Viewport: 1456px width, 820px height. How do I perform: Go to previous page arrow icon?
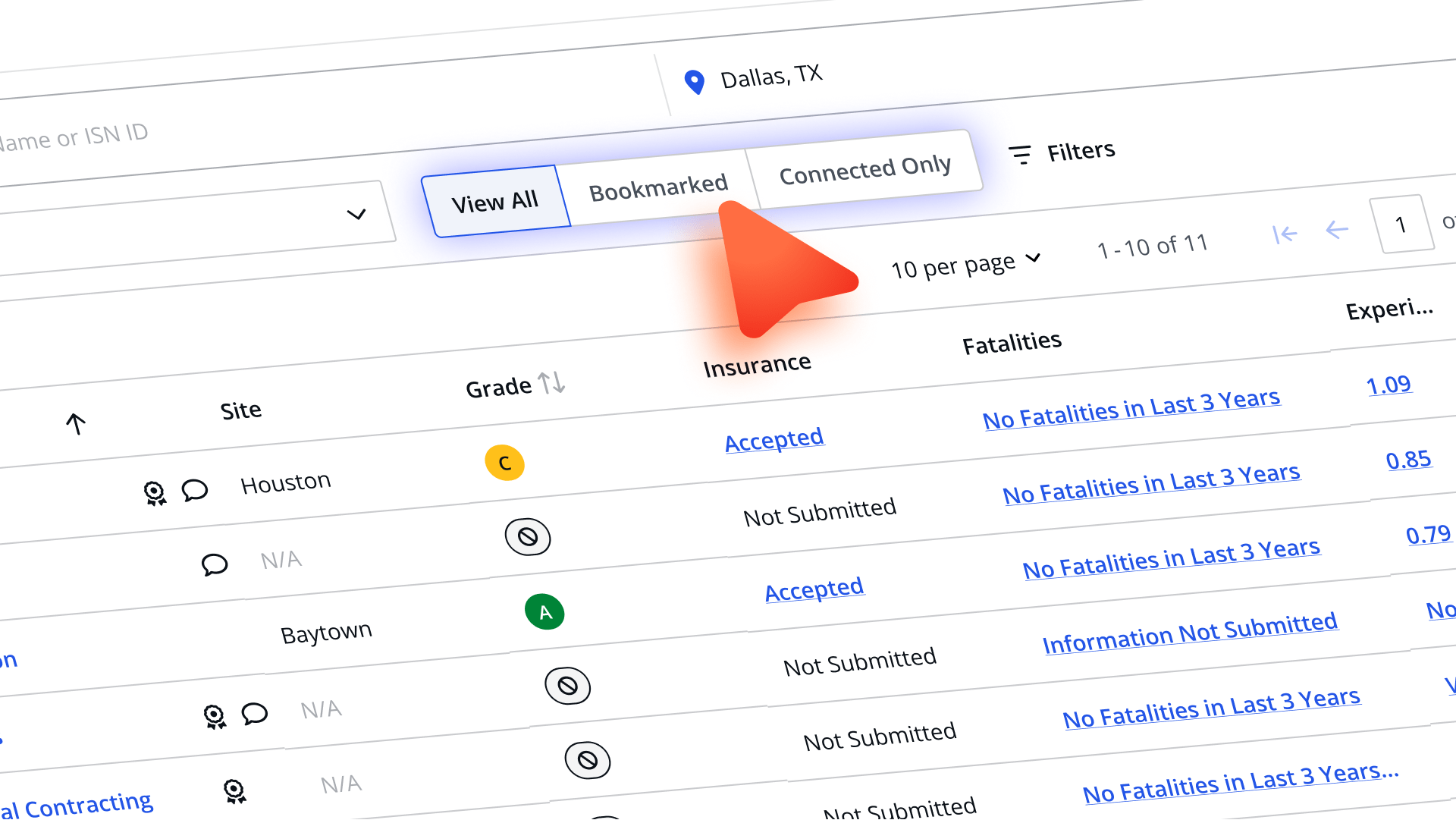(1336, 229)
